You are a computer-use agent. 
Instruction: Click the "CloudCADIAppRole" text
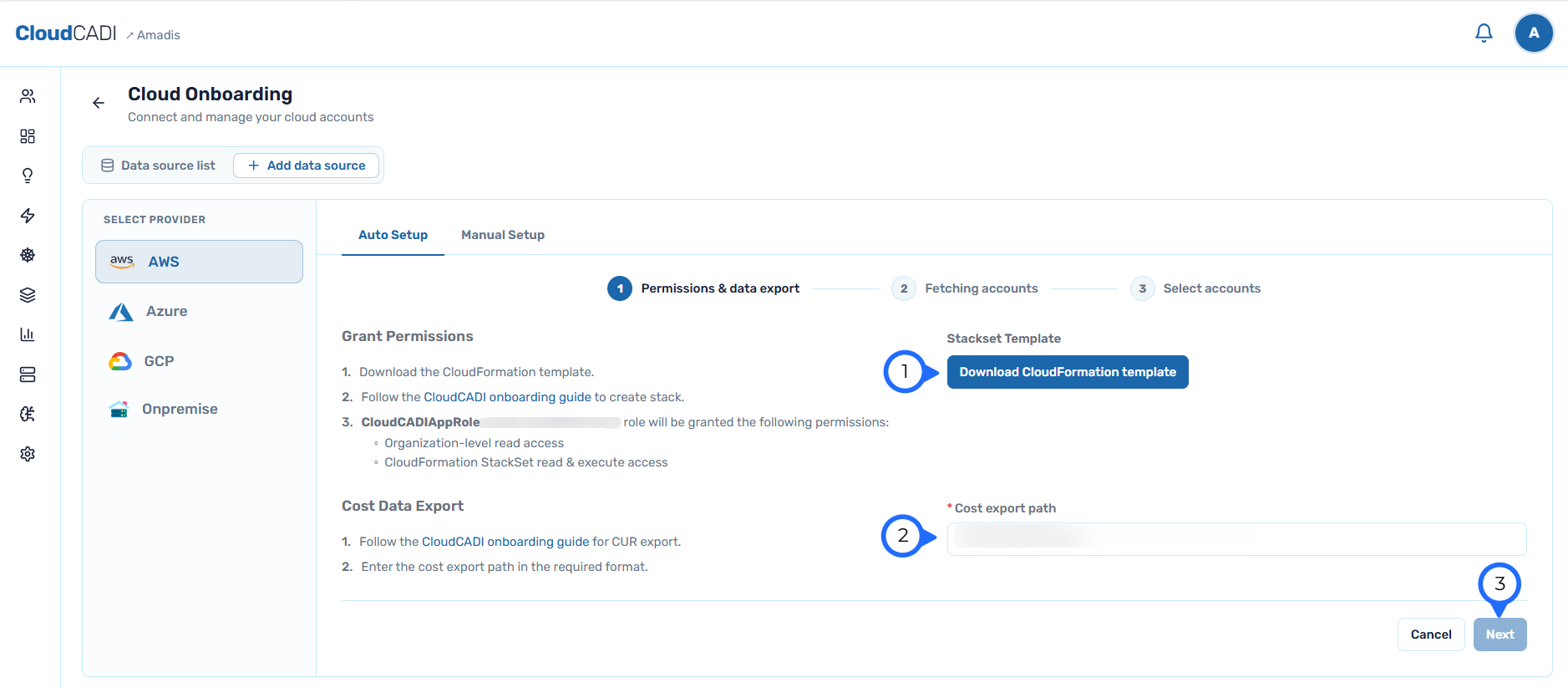[420, 422]
